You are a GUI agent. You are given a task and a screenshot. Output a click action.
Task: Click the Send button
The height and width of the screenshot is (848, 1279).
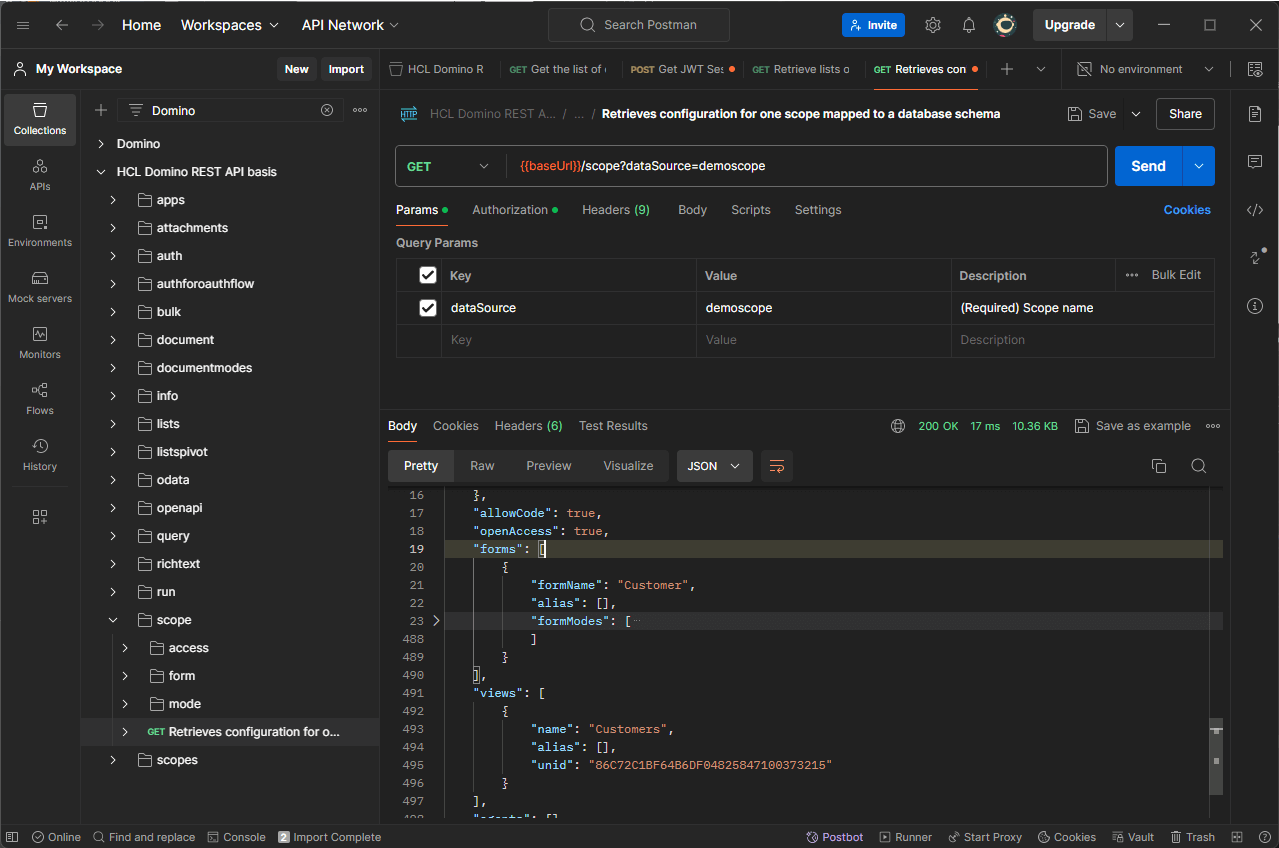coord(1147,166)
